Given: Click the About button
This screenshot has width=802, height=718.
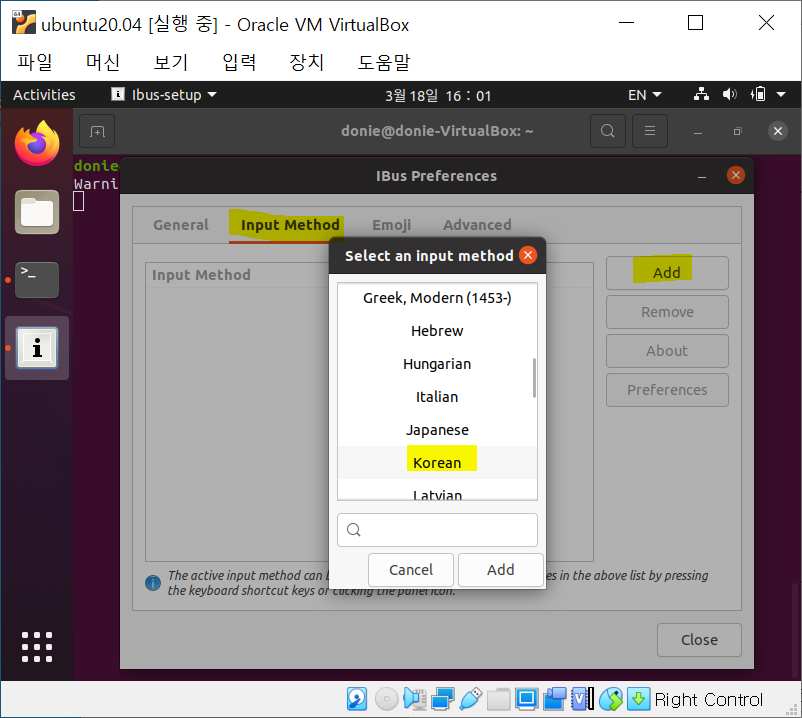Looking at the screenshot, I should click(x=667, y=351).
